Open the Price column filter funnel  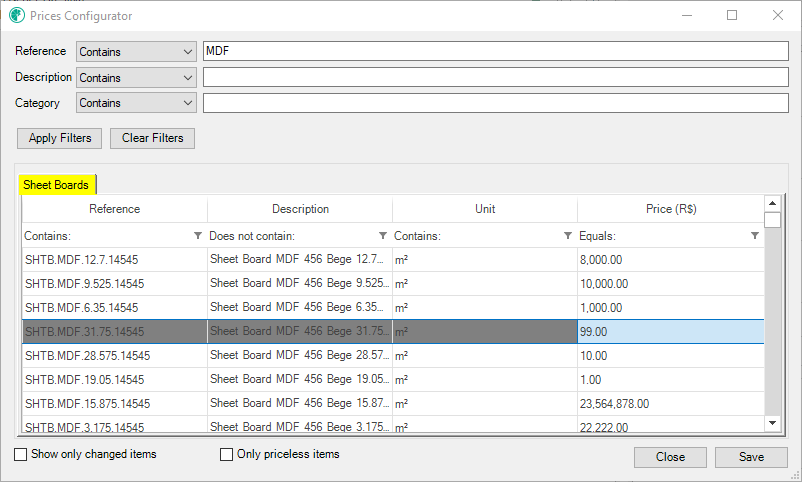tap(755, 236)
